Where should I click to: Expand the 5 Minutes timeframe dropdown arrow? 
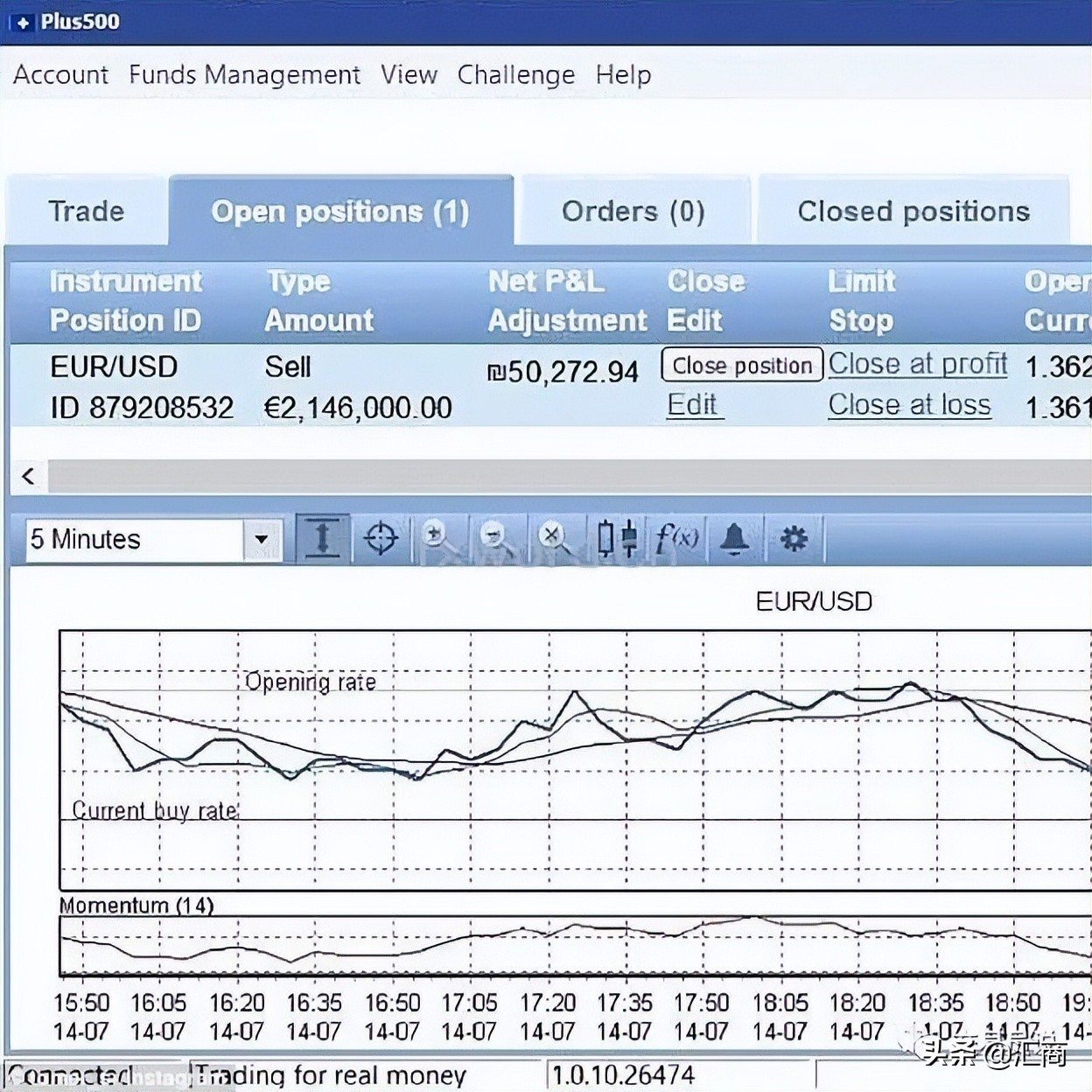[261, 539]
